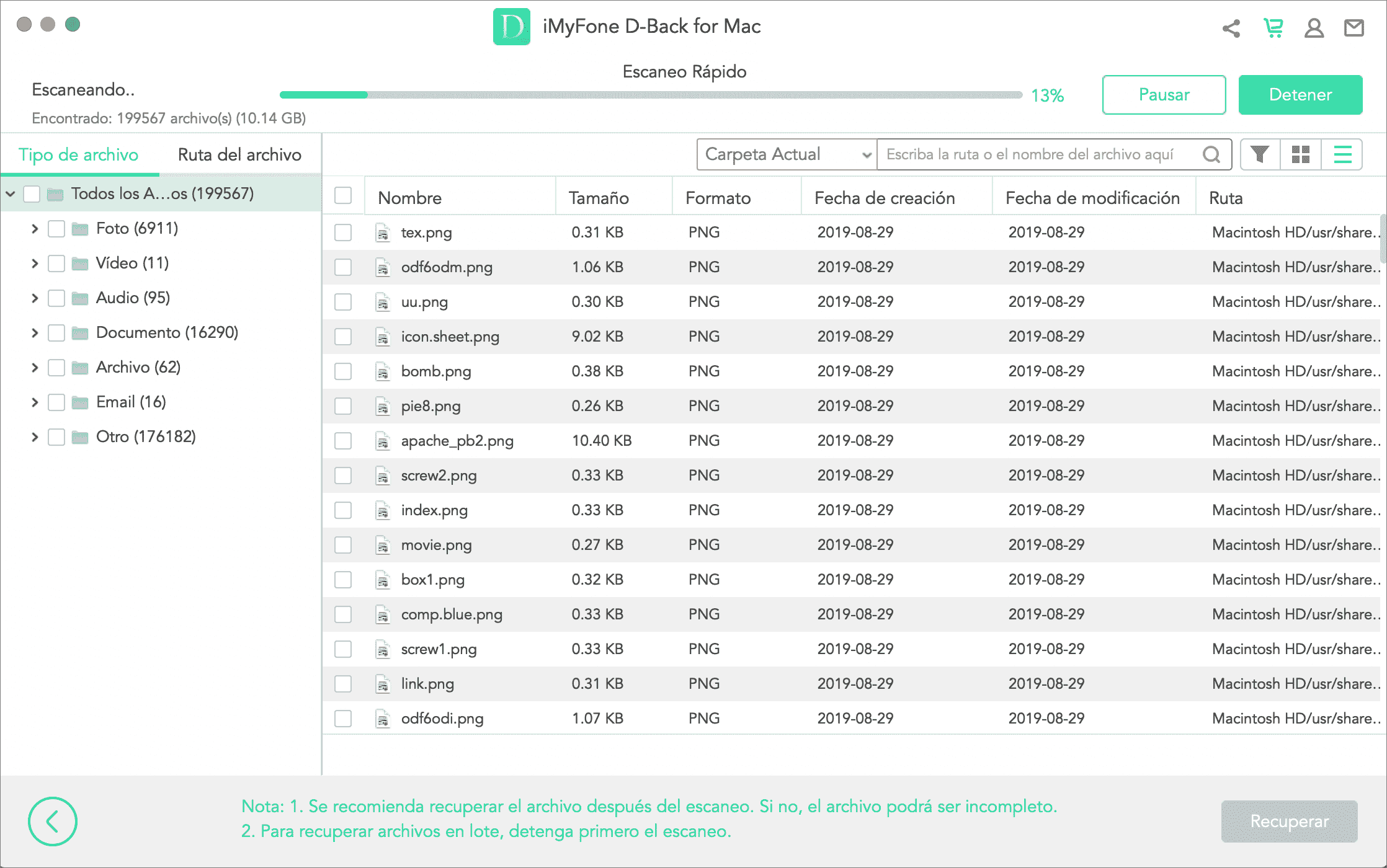Click the back arrow circle button

53,821
